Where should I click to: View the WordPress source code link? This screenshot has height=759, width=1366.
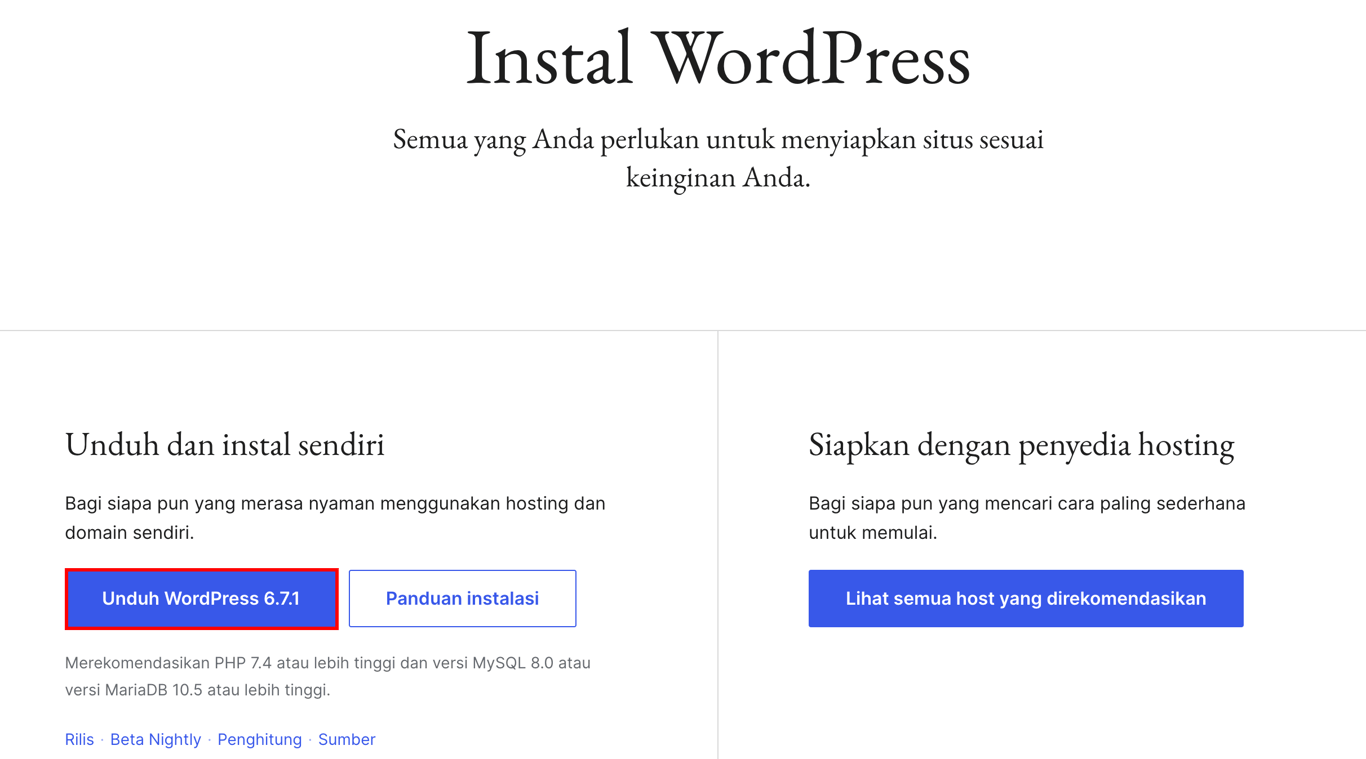click(x=346, y=739)
